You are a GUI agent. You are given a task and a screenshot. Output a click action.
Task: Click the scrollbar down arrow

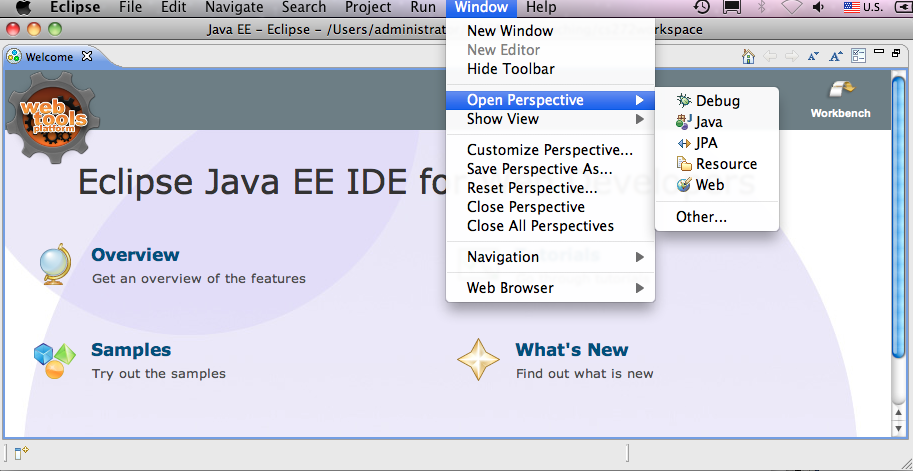(899, 430)
